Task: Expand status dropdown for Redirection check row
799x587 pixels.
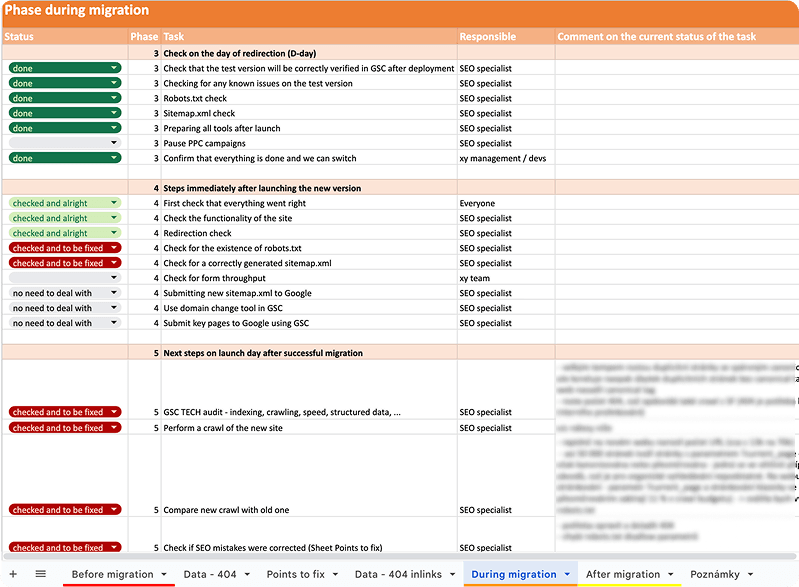Action: pos(114,233)
